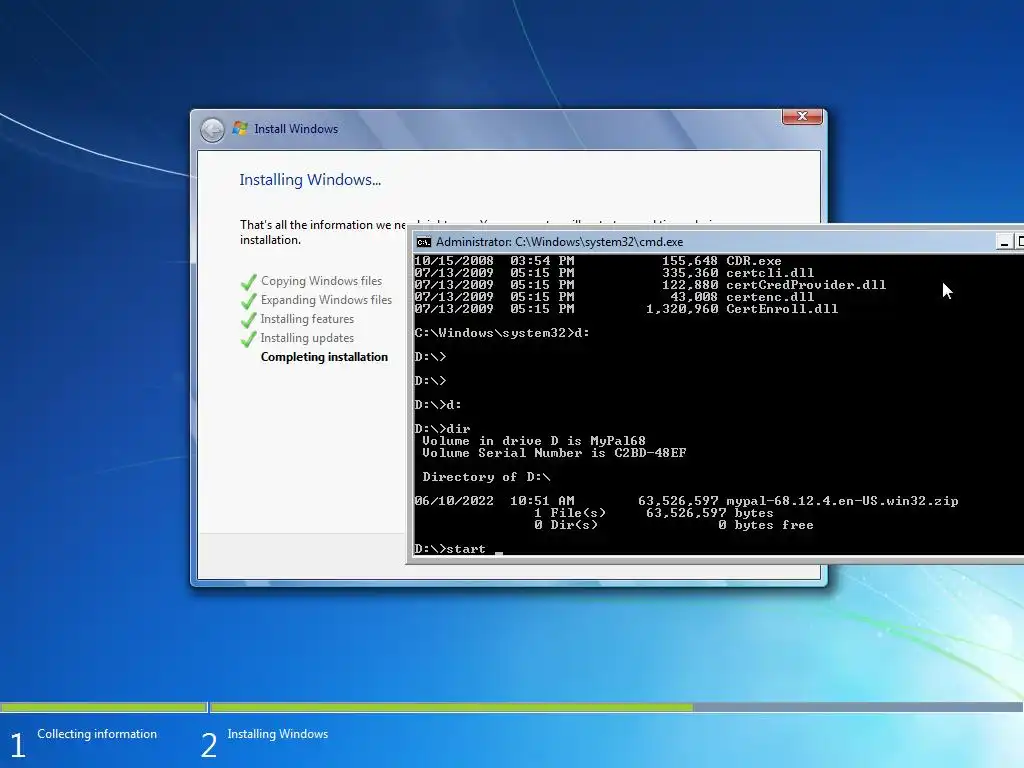Click the 'Installing Windows...' heading
1024x768 pixels.
point(310,180)
